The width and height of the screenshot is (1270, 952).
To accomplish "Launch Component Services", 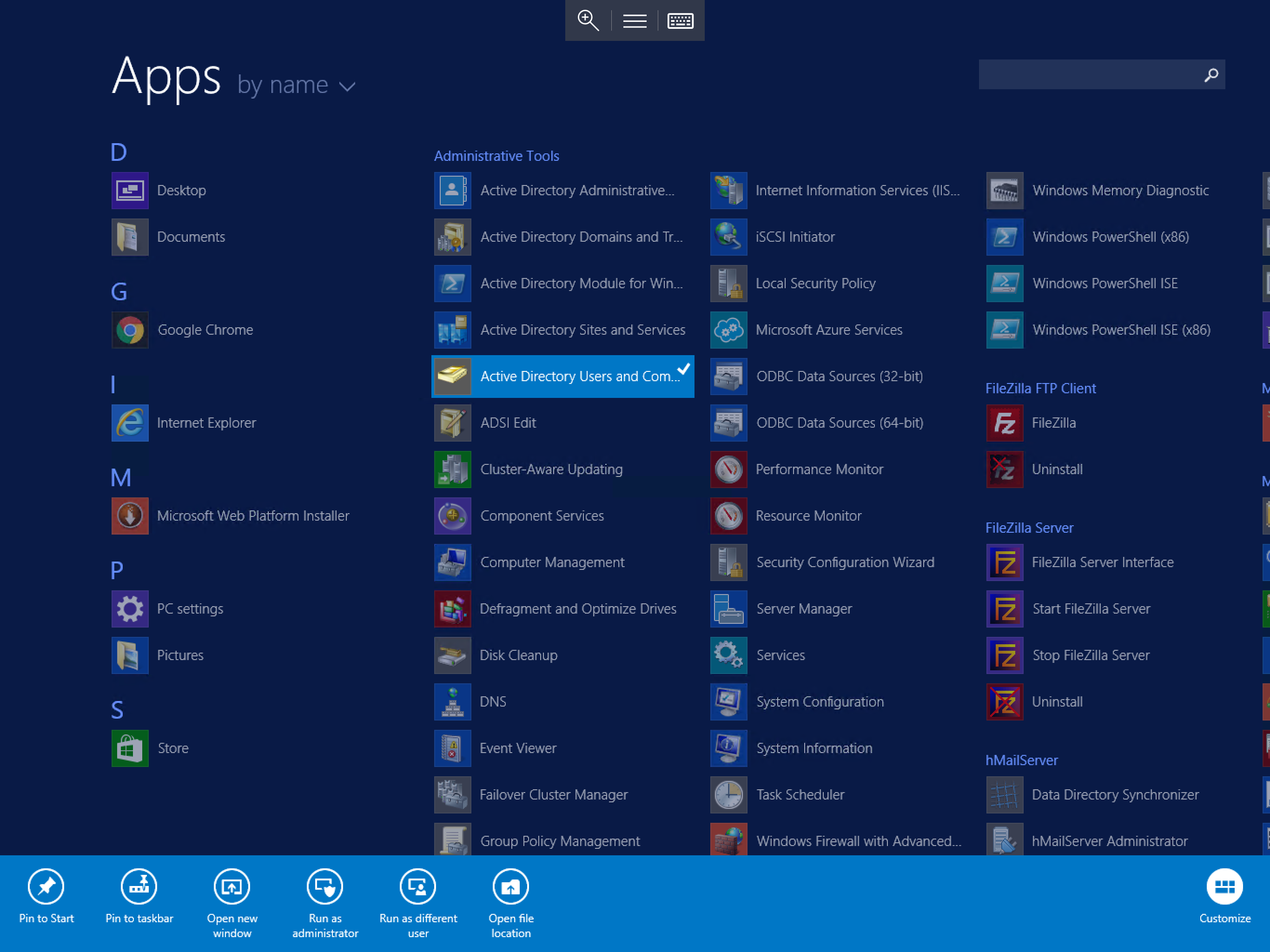I will [x=562, y=516].
